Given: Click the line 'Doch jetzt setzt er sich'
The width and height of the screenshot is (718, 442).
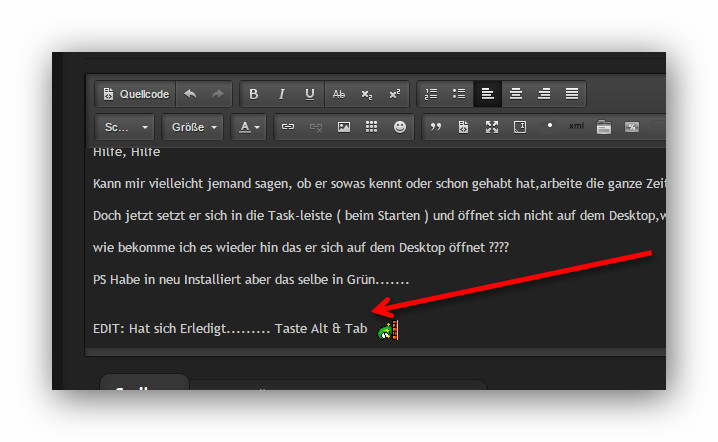Looking at the screenshot, I should [379, 216].
